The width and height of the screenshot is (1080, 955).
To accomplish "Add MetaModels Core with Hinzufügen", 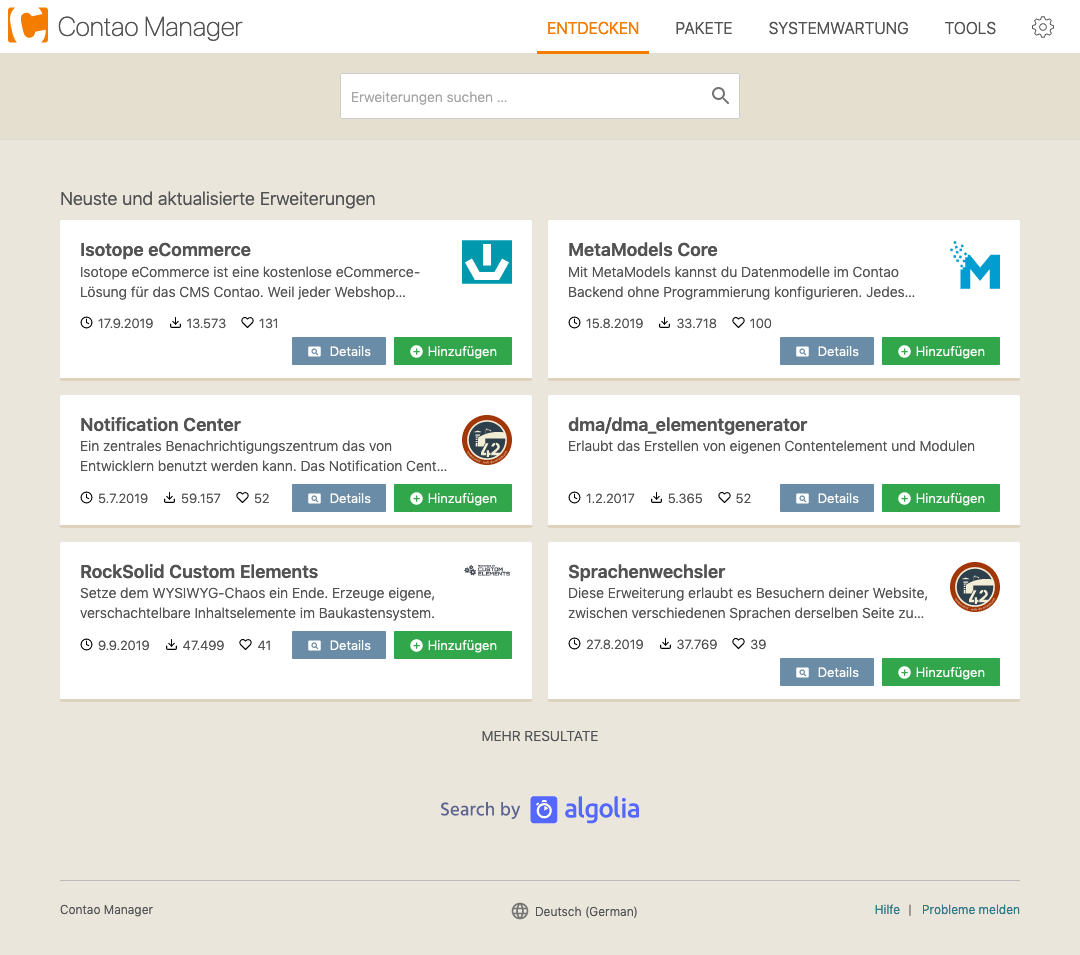I will 940,351.
